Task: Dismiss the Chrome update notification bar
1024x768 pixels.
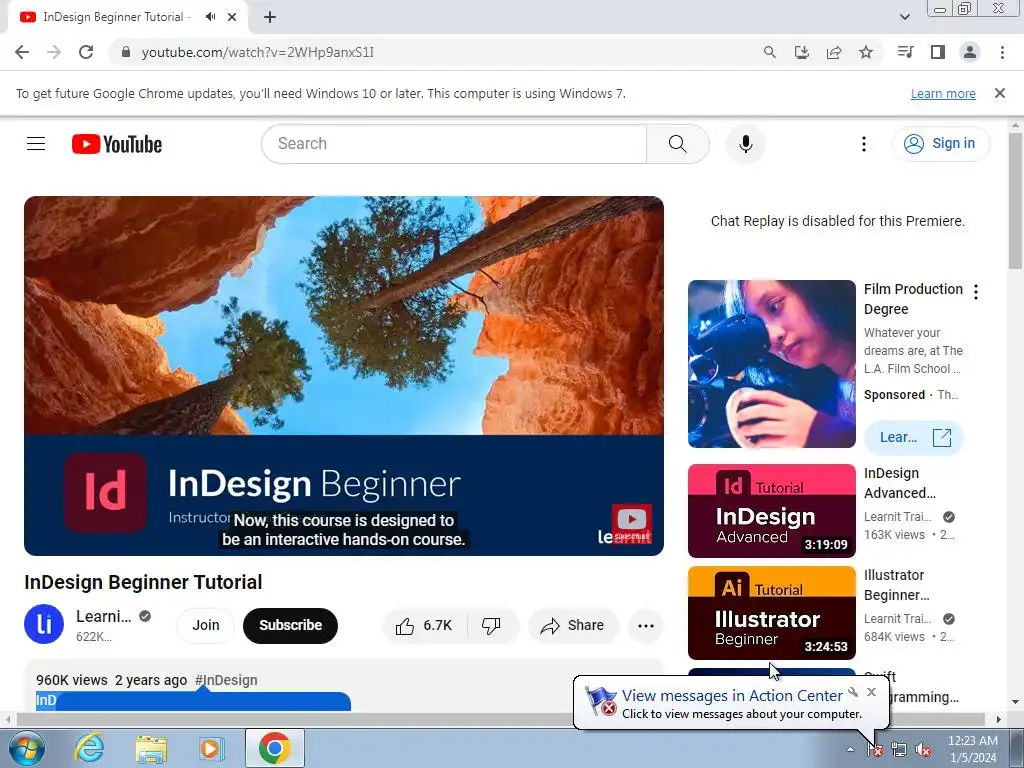Action: coord(1000,93)
